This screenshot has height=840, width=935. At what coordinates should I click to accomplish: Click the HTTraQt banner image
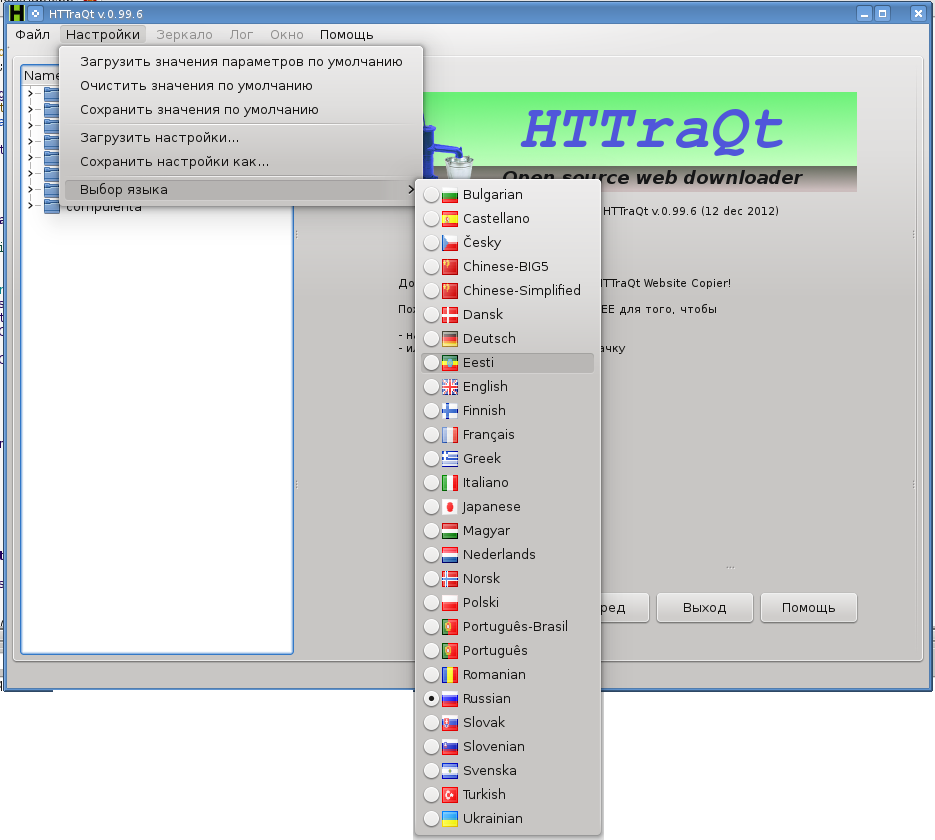tap(640, 142)
